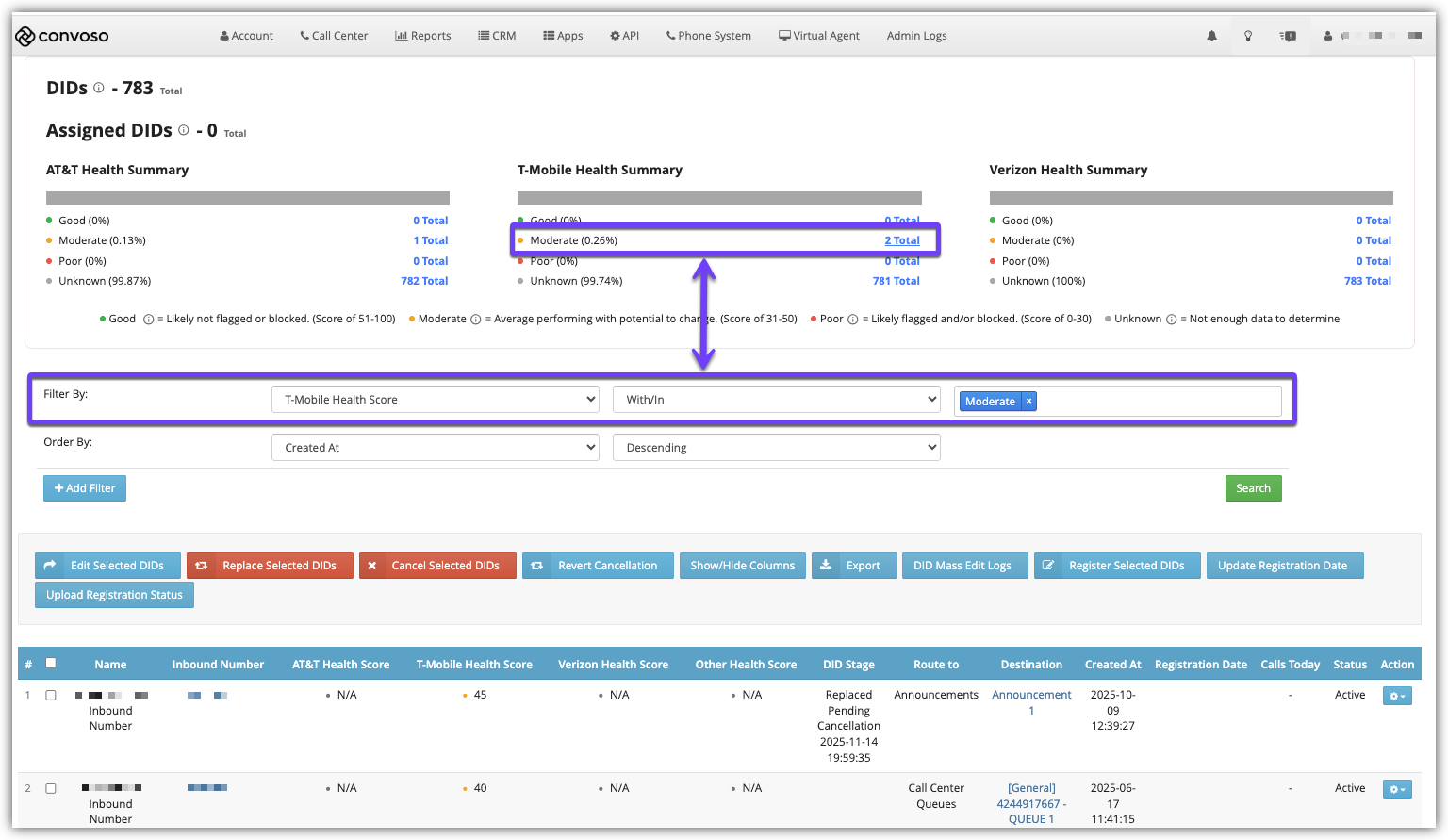Click the info icon beside Assigned DIDs

pos(184,130)
